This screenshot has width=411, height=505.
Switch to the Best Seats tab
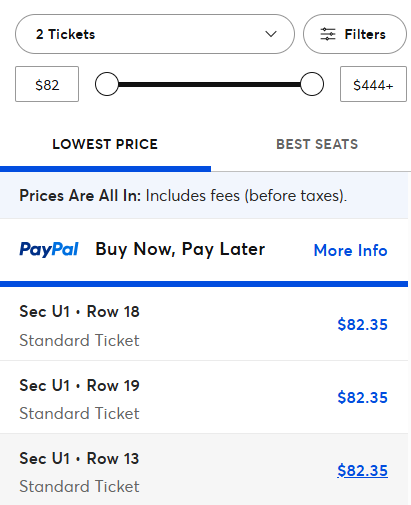[317, 144]
